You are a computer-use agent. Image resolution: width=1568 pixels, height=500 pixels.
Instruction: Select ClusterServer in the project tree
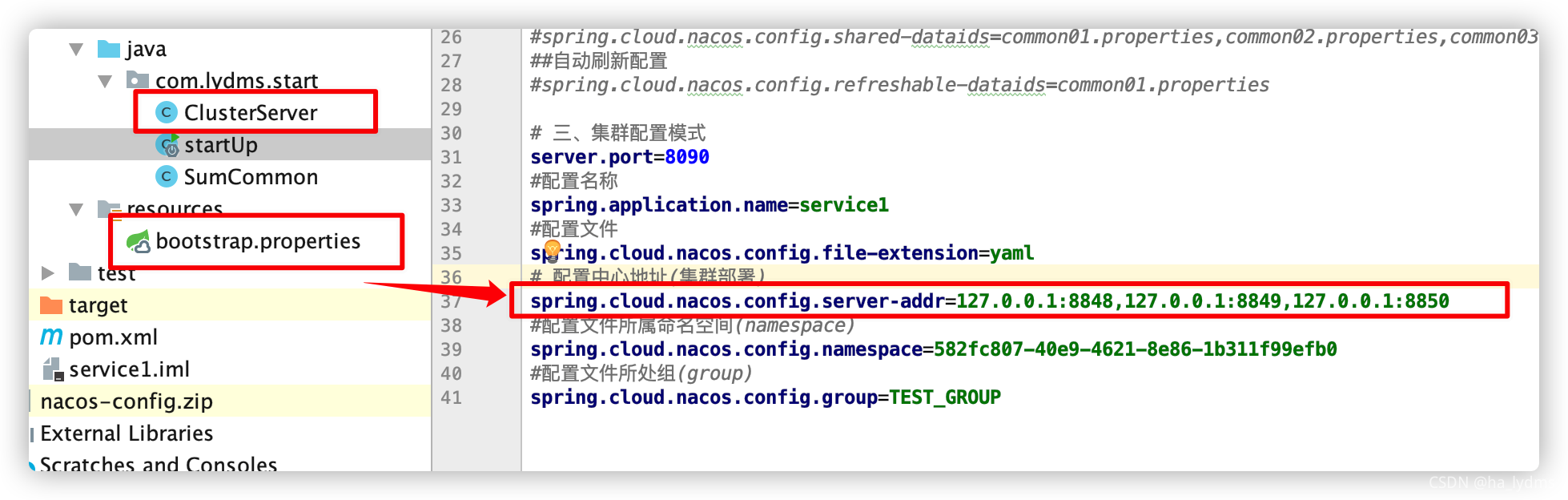[x=251, y=113]
